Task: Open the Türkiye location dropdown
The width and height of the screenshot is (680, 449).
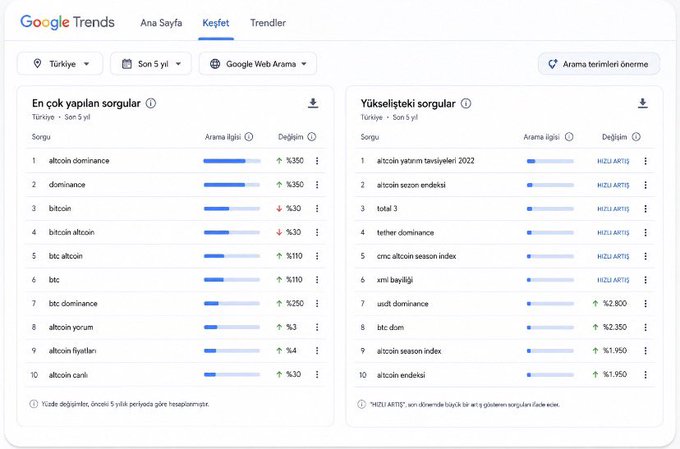Action: pyautogui.click(x=60, y=64)
